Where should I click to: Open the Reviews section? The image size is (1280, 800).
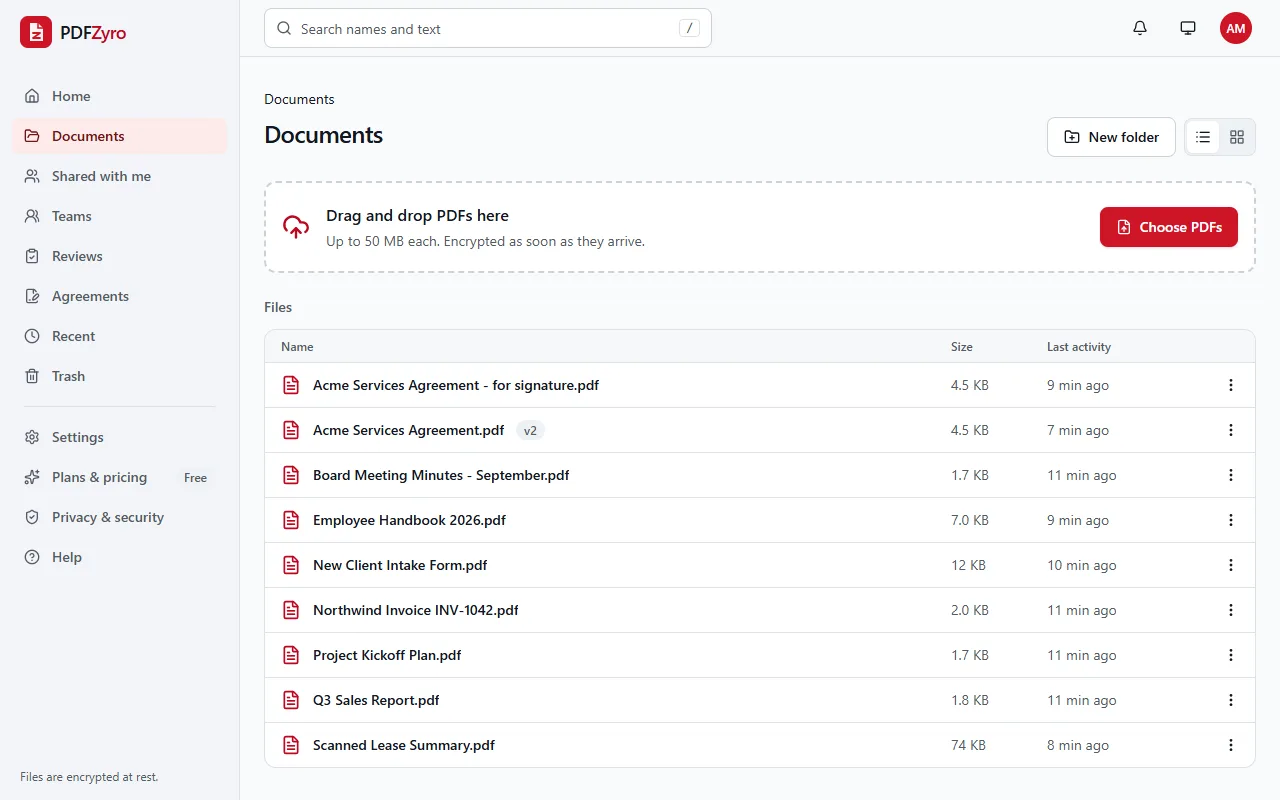120,256
